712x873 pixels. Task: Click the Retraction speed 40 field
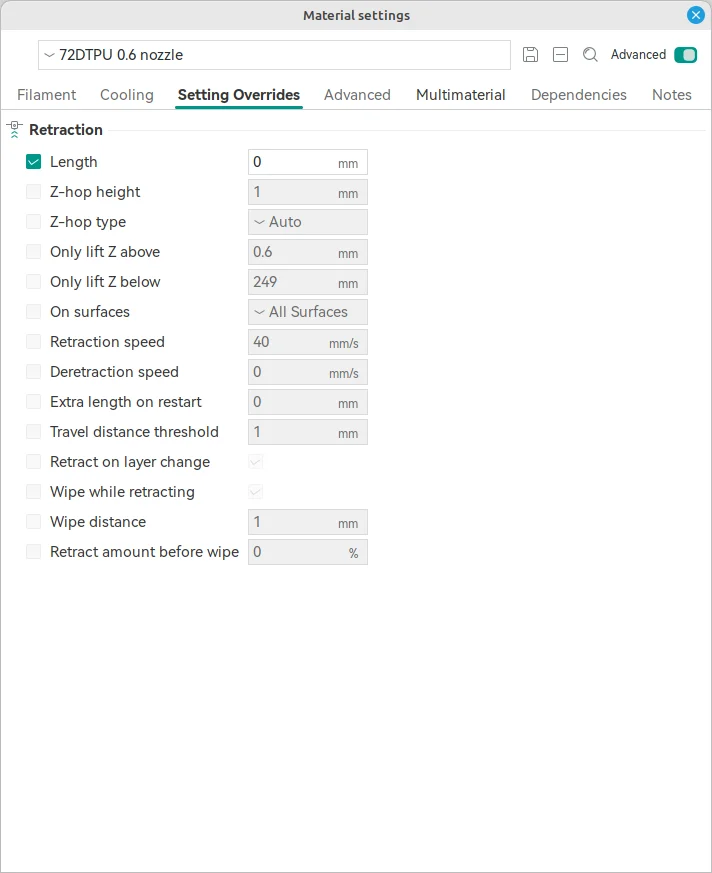308,342
